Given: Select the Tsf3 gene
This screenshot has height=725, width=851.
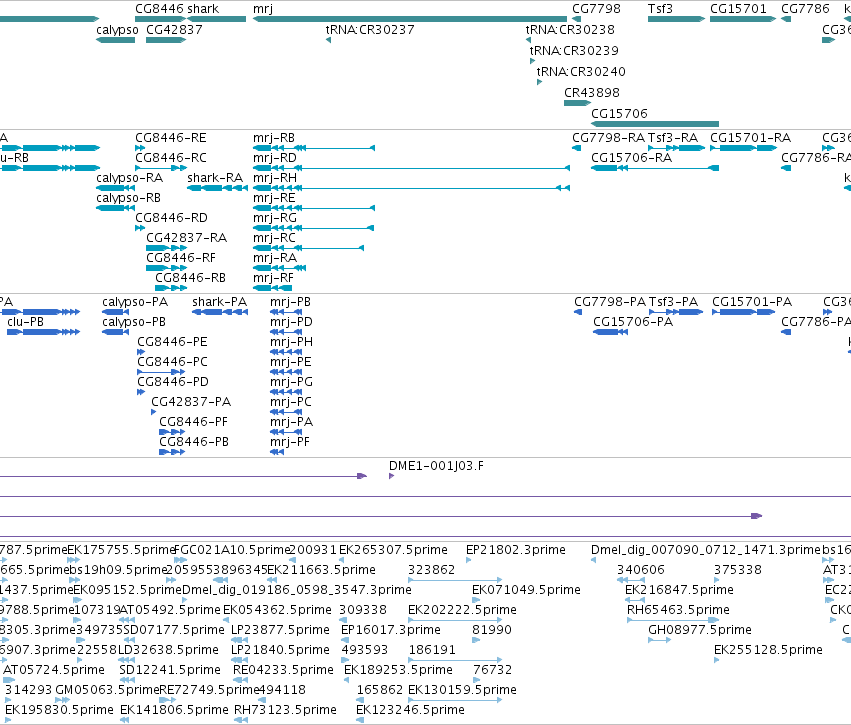Looking at the screenshot, I should click(x=676, y=19).
